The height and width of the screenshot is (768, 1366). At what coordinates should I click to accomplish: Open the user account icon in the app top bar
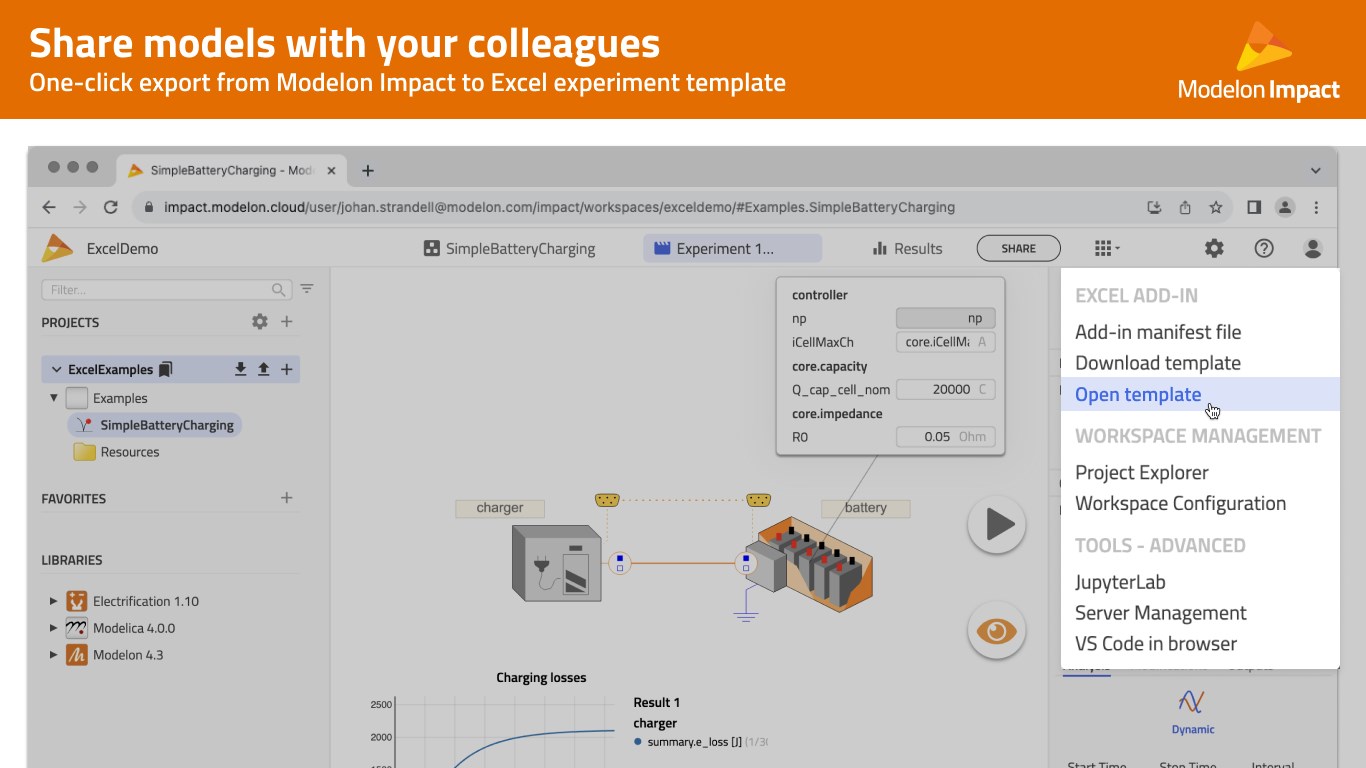point(1313,248)
